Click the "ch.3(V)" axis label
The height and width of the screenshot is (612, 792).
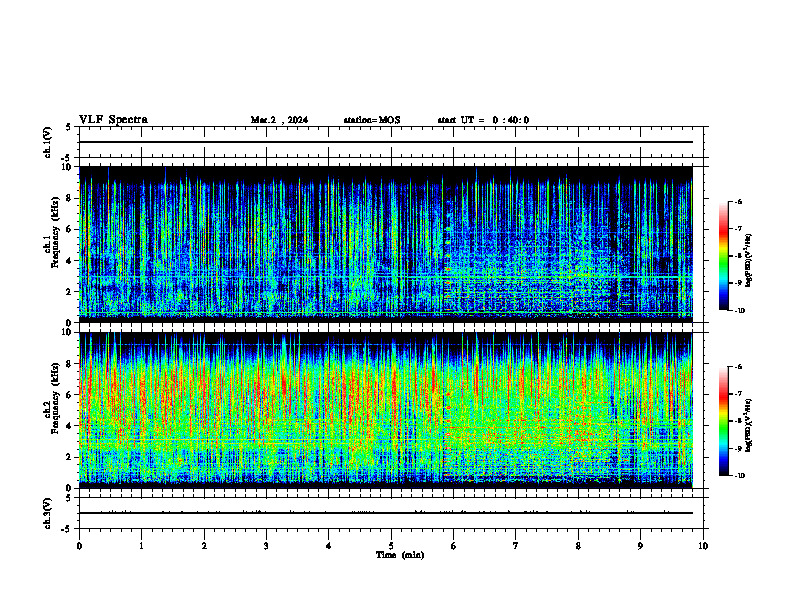click(x=48, y=514)
